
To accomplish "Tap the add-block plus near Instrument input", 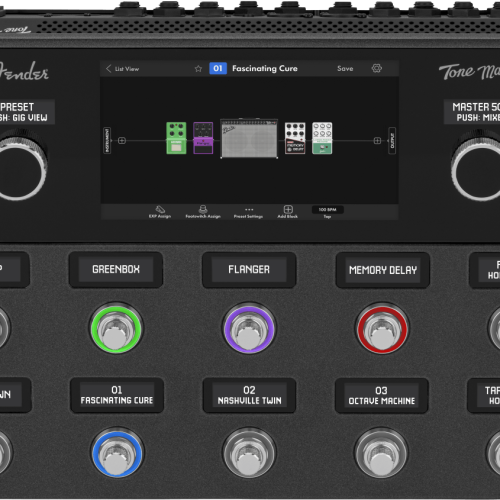I will click(122, 141).
